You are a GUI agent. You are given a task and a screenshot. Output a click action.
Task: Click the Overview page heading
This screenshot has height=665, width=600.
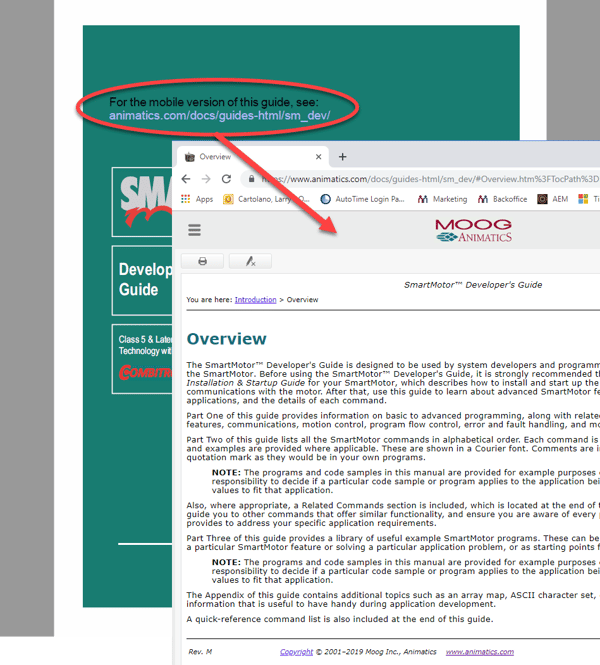226,339
